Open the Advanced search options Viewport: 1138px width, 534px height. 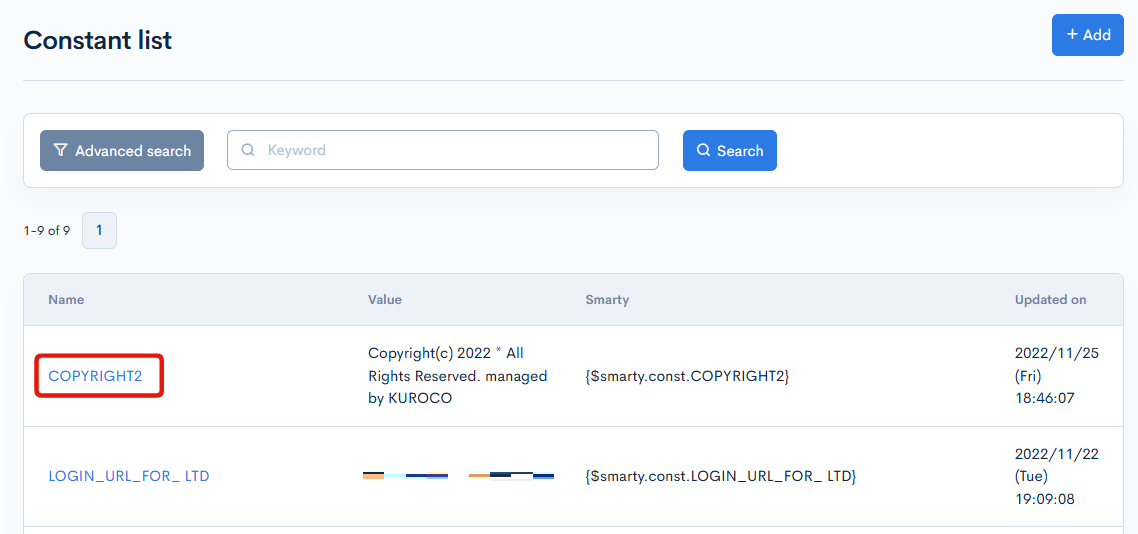tap(122, 151)
